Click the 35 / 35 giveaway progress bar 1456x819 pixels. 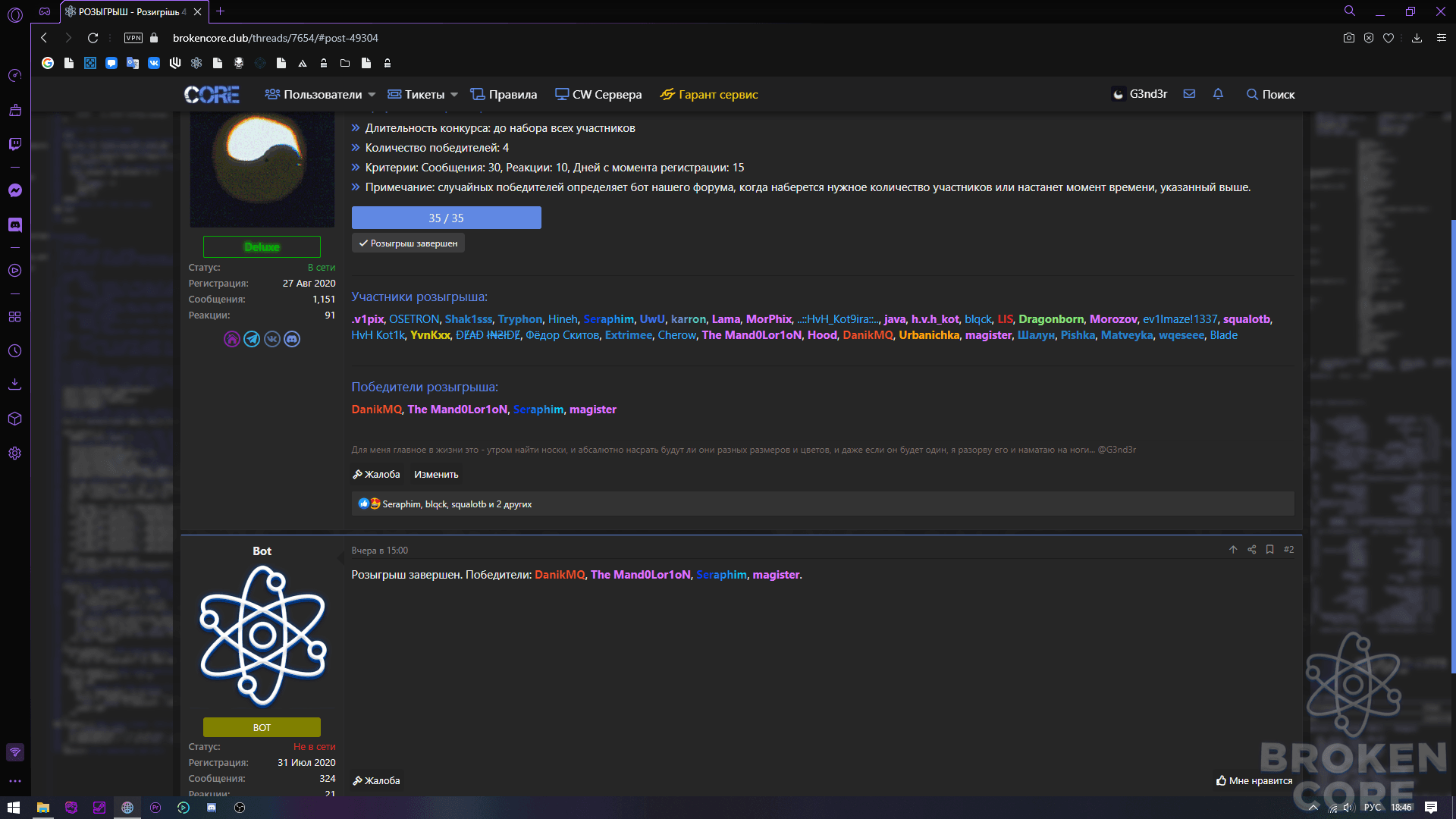pos(447,218)
